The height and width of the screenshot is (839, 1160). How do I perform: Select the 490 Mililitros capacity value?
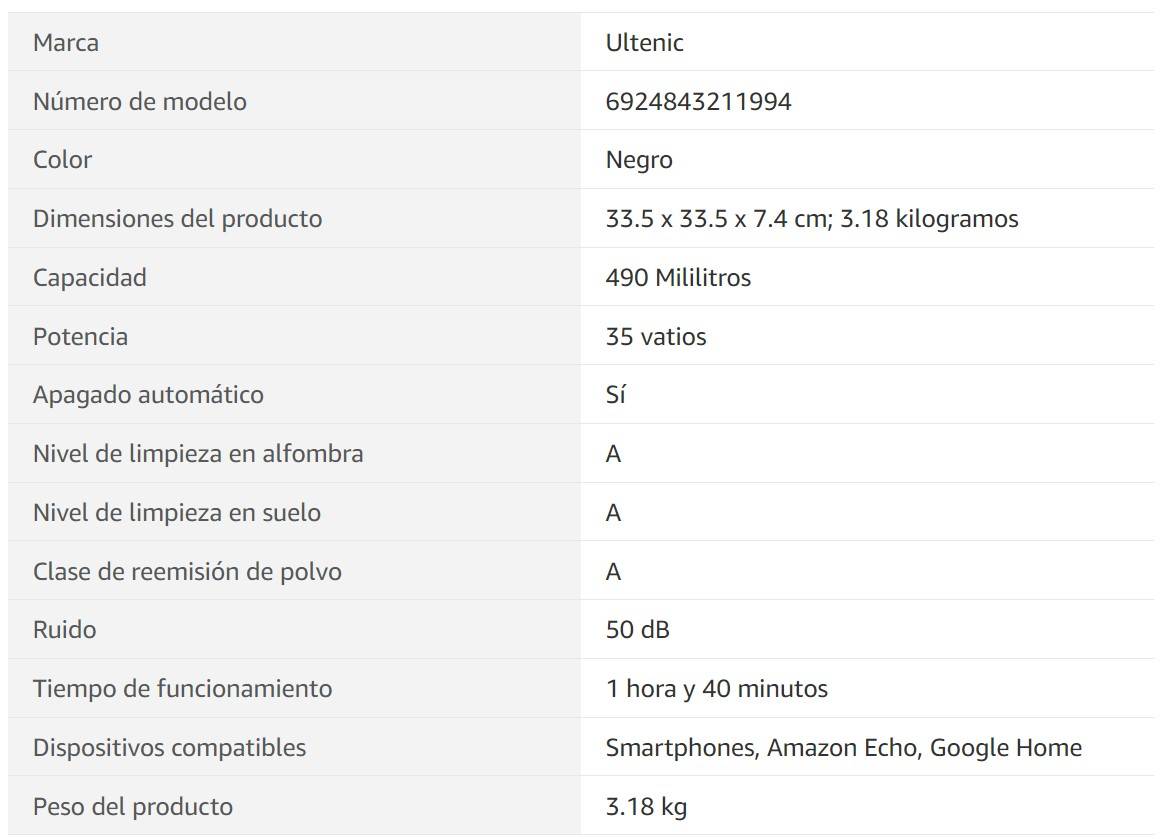(x=678, y=277)
